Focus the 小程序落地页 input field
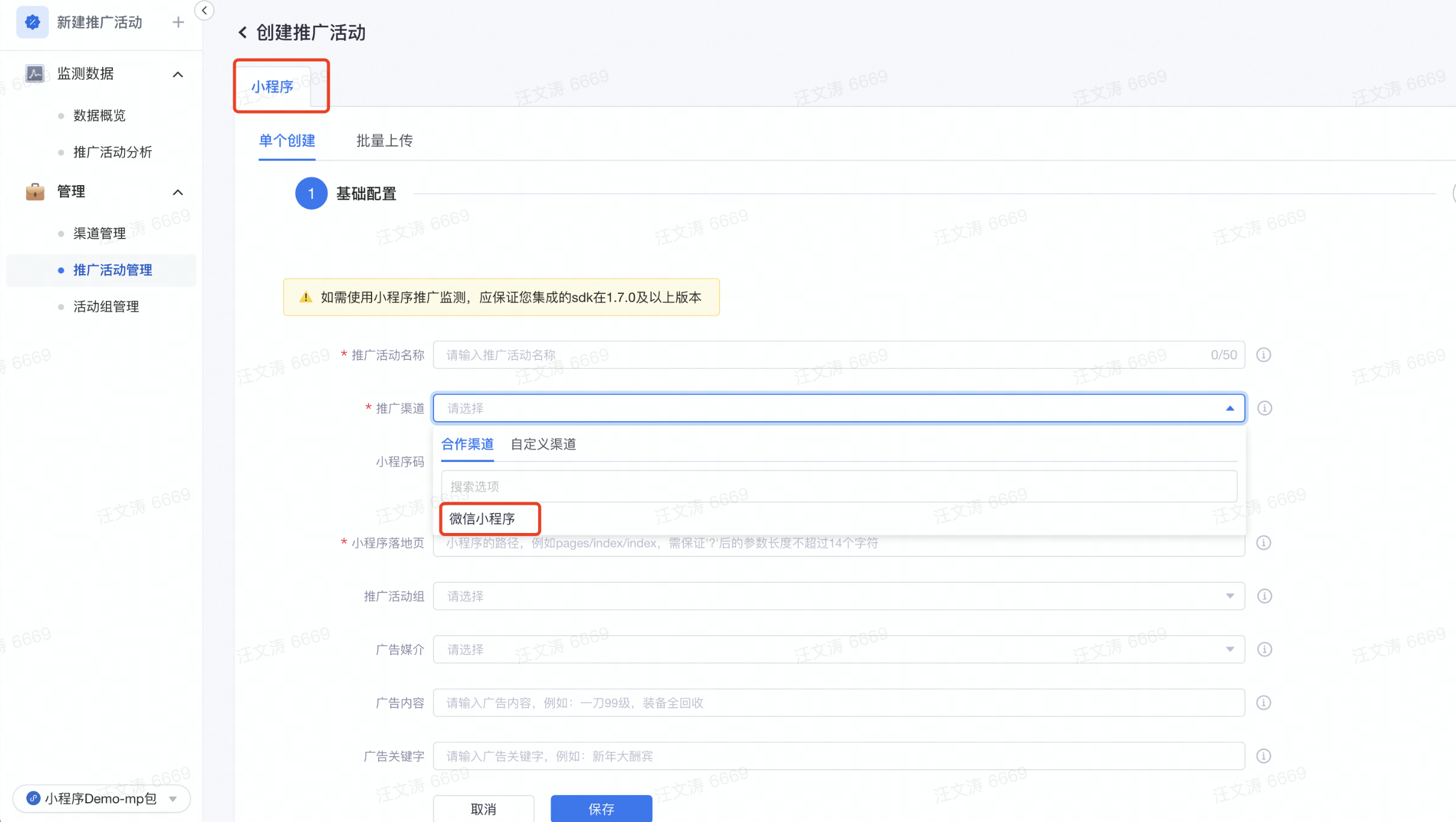Screen dimensions: 1456x822 (839, 543)
